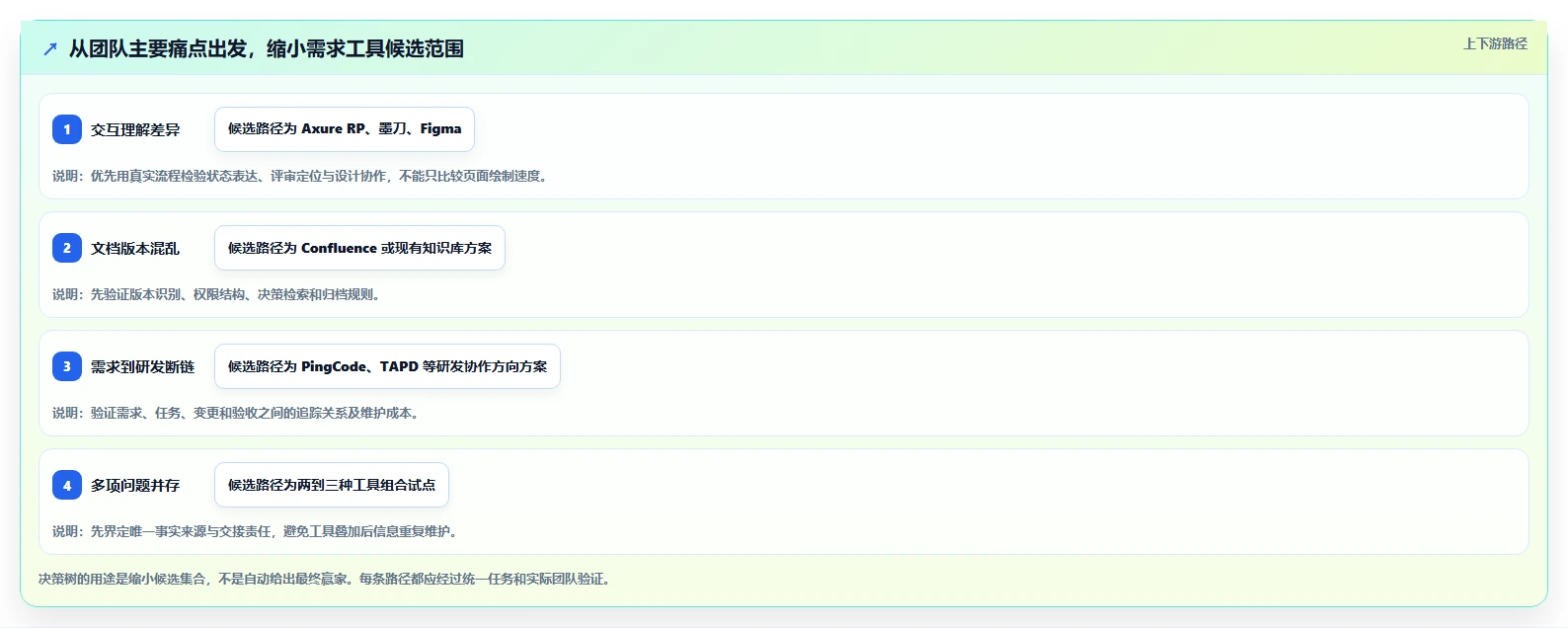Click the 交互理解差异 label
The height and width of the screenshot is (628, 1568).
click(x=135, y=129)
